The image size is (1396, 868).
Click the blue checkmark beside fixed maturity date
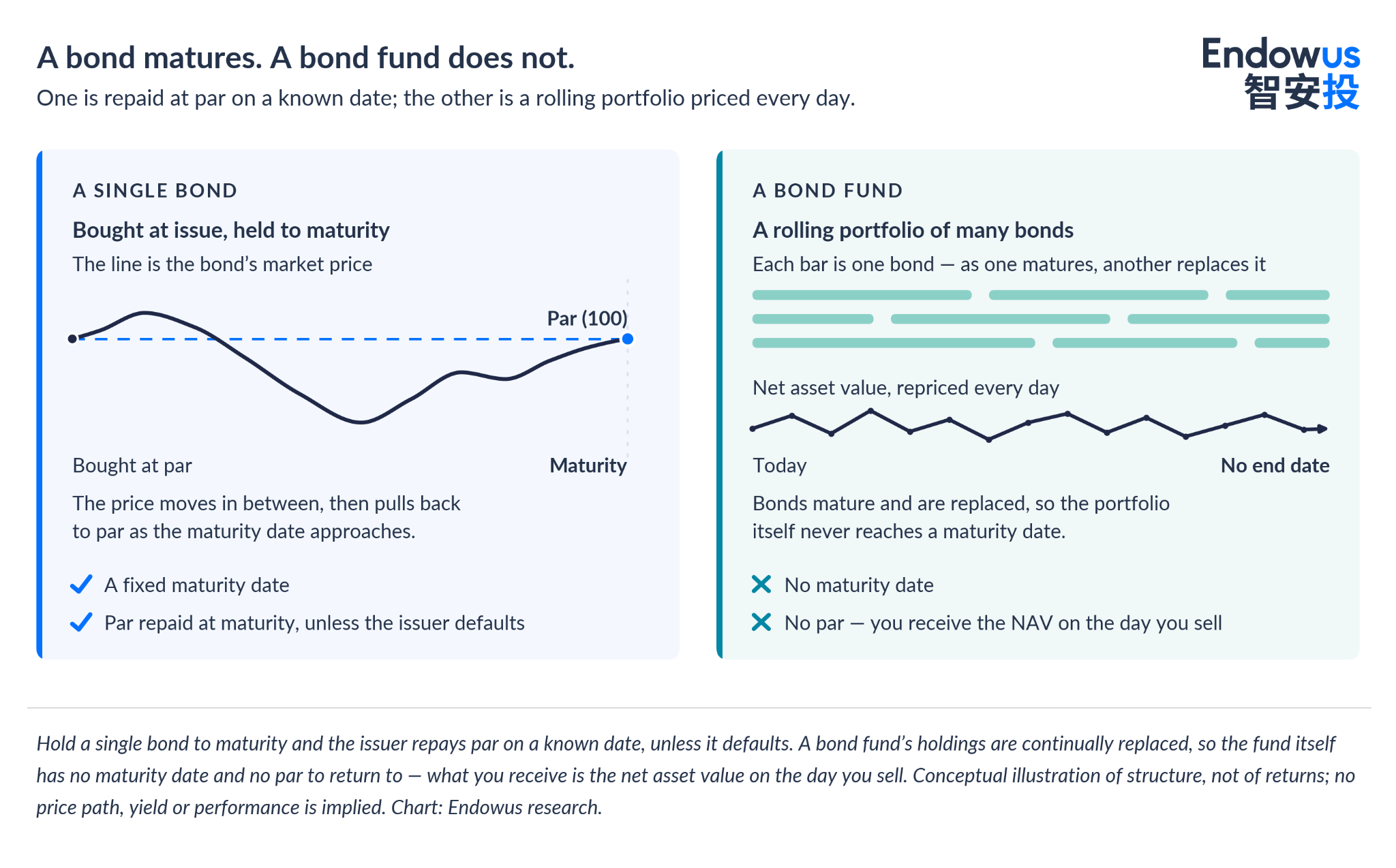81,585
